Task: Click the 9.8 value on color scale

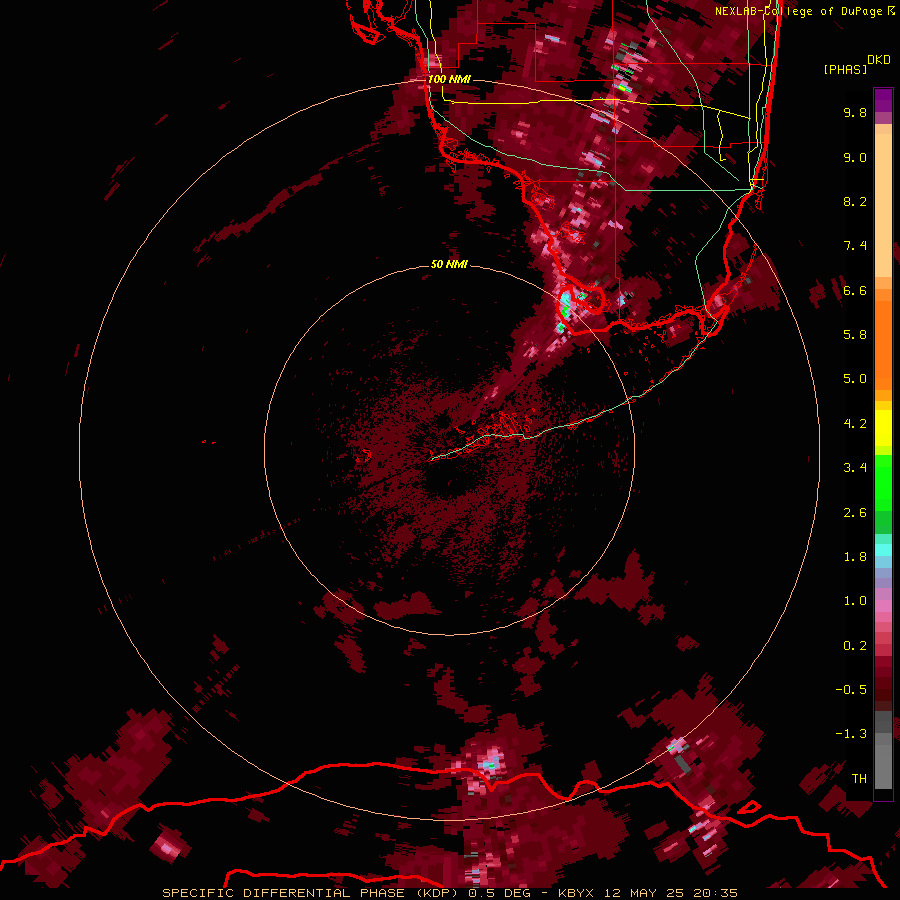Action: tap(855, 112)
